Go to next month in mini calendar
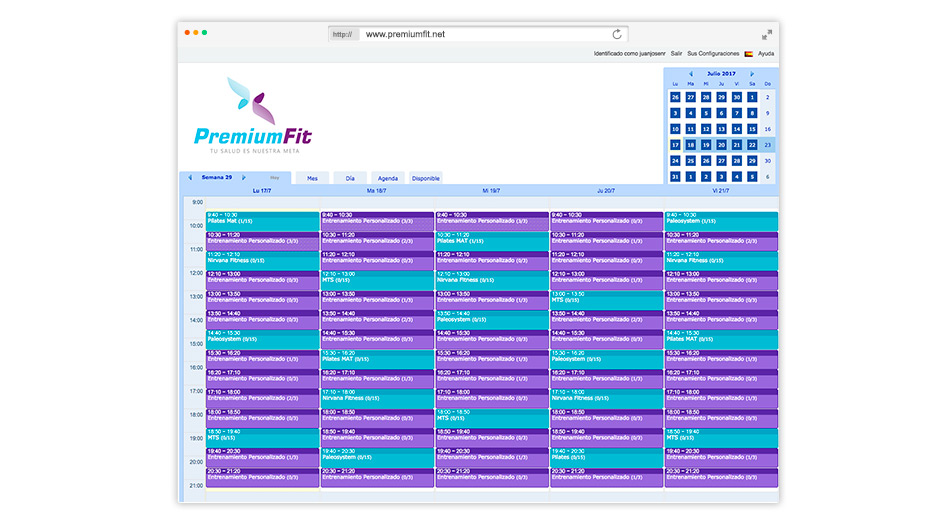Screen dimensions: 950x524 [752, 74]
